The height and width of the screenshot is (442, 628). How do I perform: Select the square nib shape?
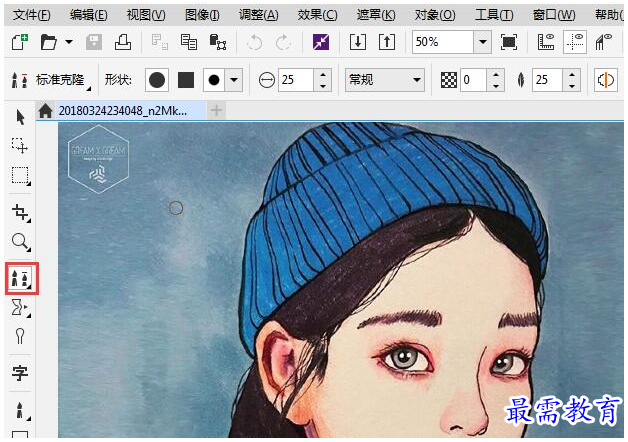pos(186,80)
